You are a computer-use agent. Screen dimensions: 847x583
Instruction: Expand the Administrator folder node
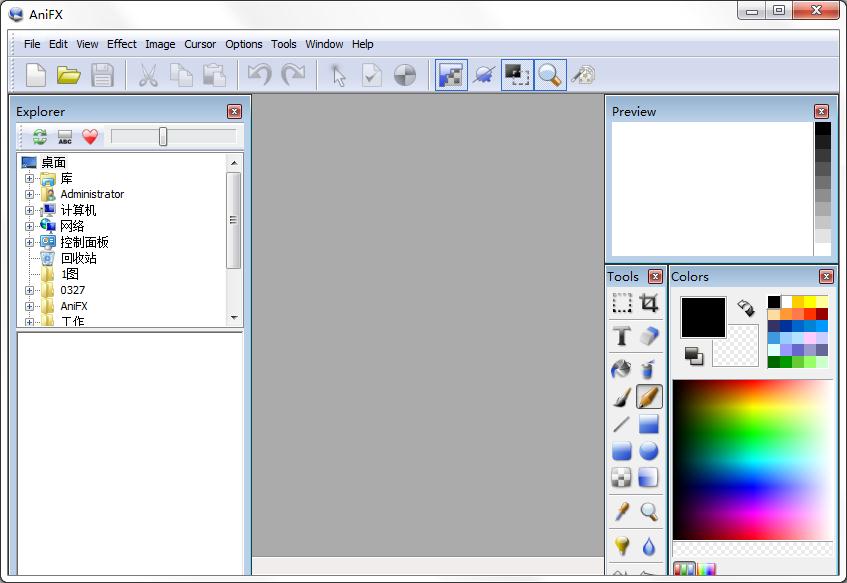[30, 194]
